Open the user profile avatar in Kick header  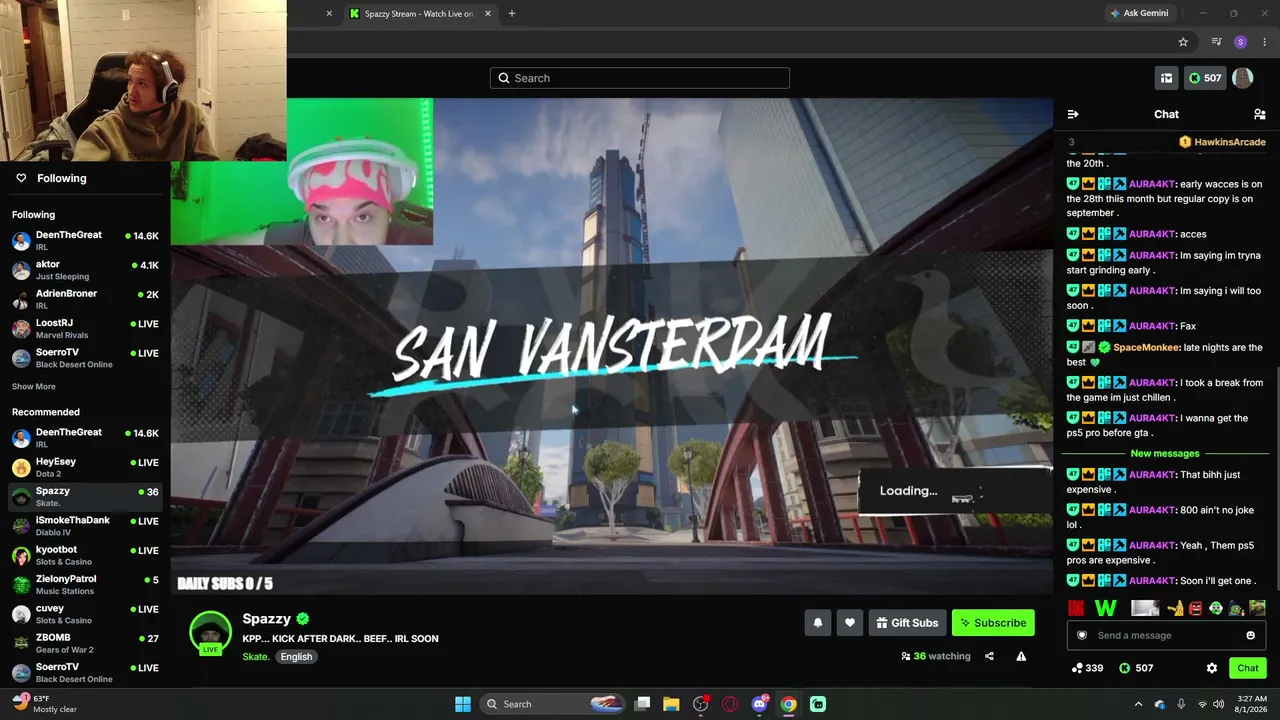(x=1243, y=78)
